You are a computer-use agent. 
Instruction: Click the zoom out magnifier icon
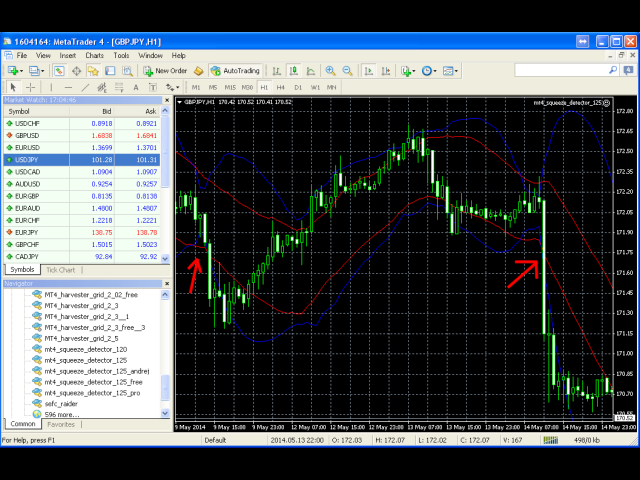pos(347,71)
